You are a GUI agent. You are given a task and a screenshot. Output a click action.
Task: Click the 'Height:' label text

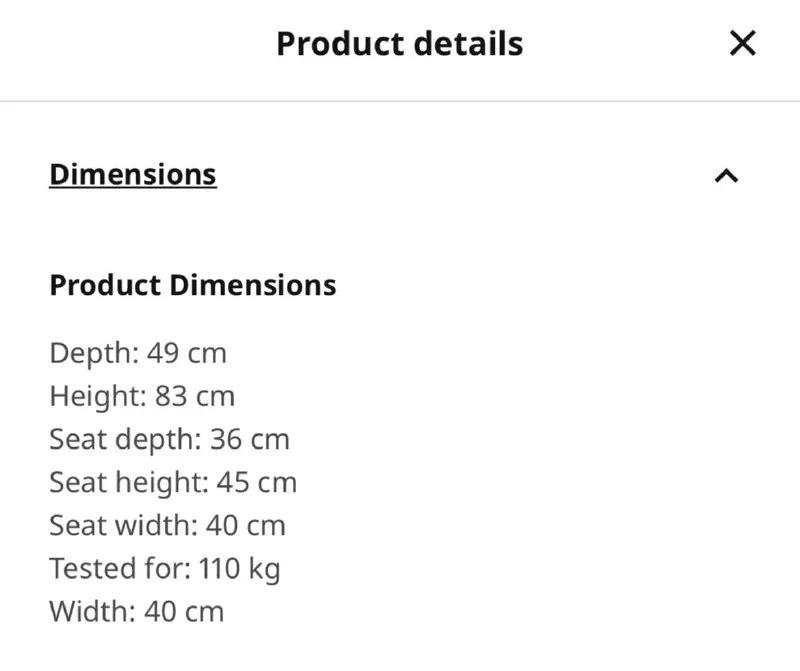click(x=98, y=396)
